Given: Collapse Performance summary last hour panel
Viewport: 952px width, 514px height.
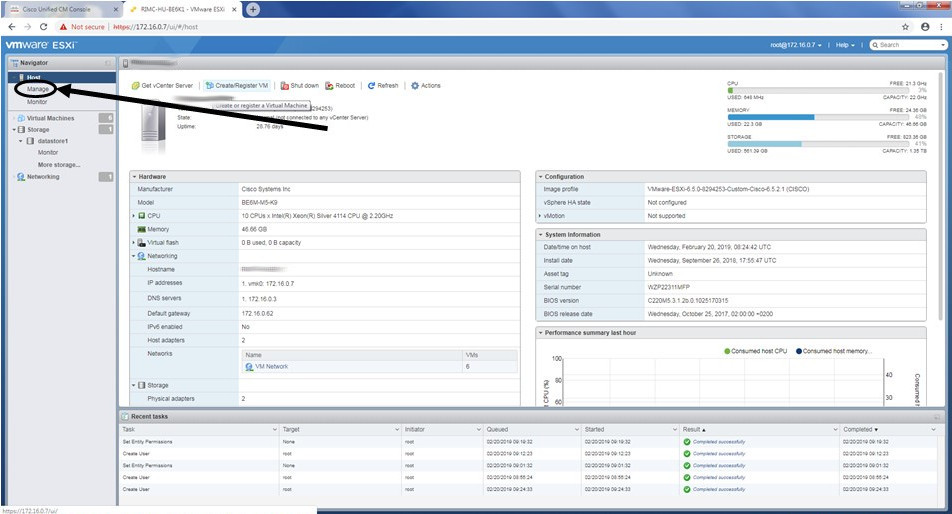Looking at the screenshot, I should 540,333.
